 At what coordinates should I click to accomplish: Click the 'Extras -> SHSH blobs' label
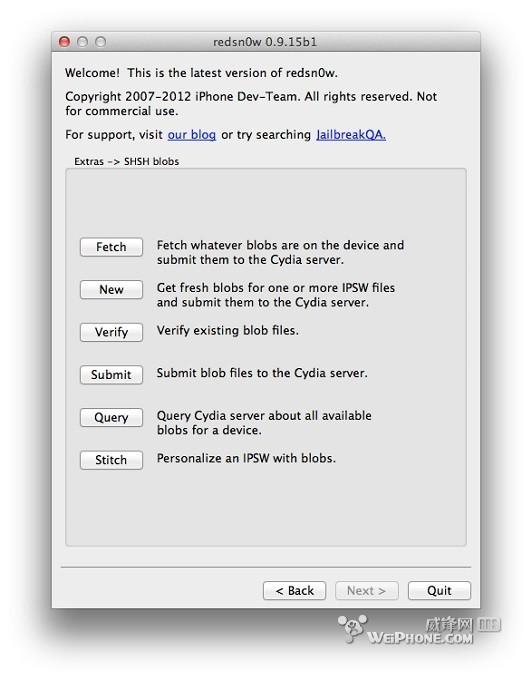click(127, 161)
